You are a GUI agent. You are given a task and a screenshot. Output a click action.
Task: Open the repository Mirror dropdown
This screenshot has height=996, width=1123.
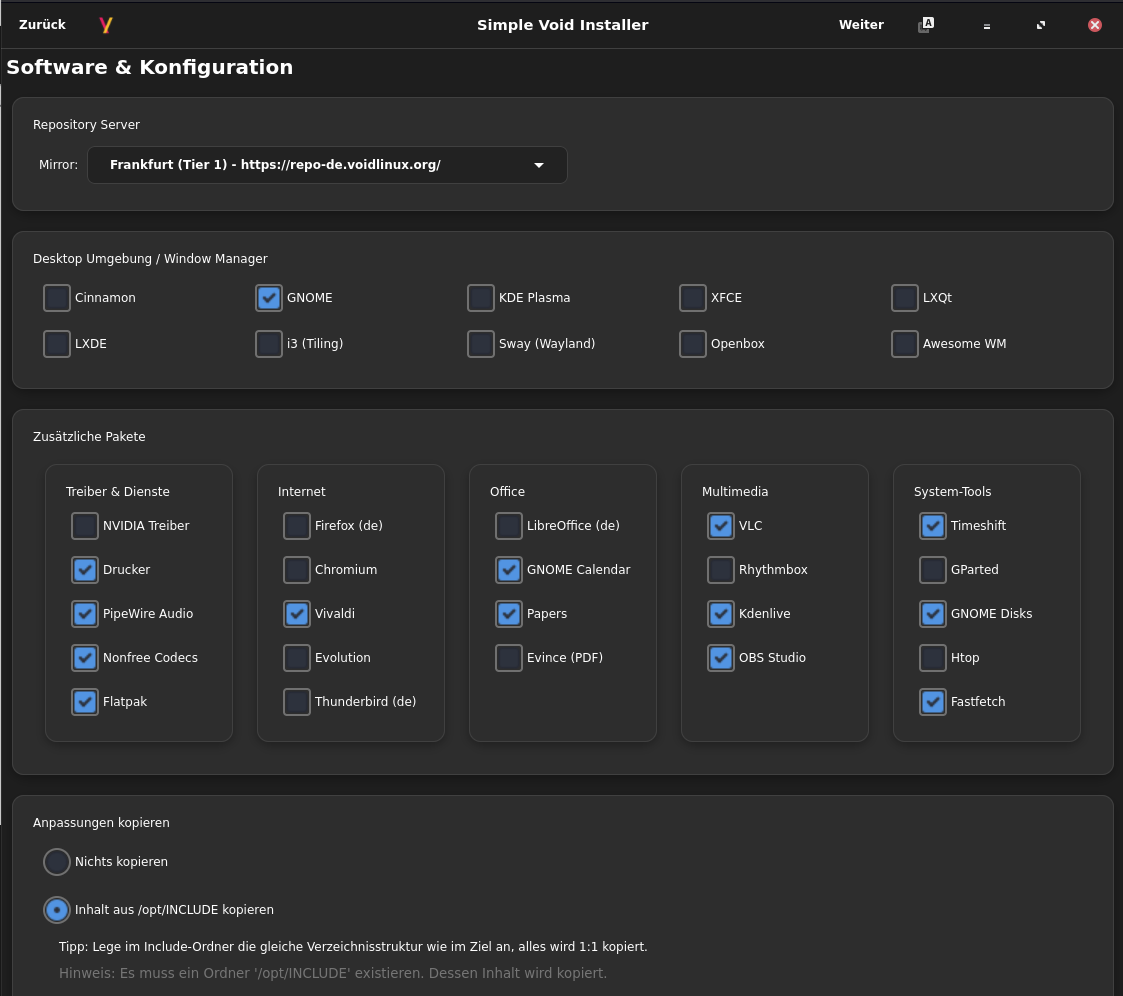(x=327, y=165)
